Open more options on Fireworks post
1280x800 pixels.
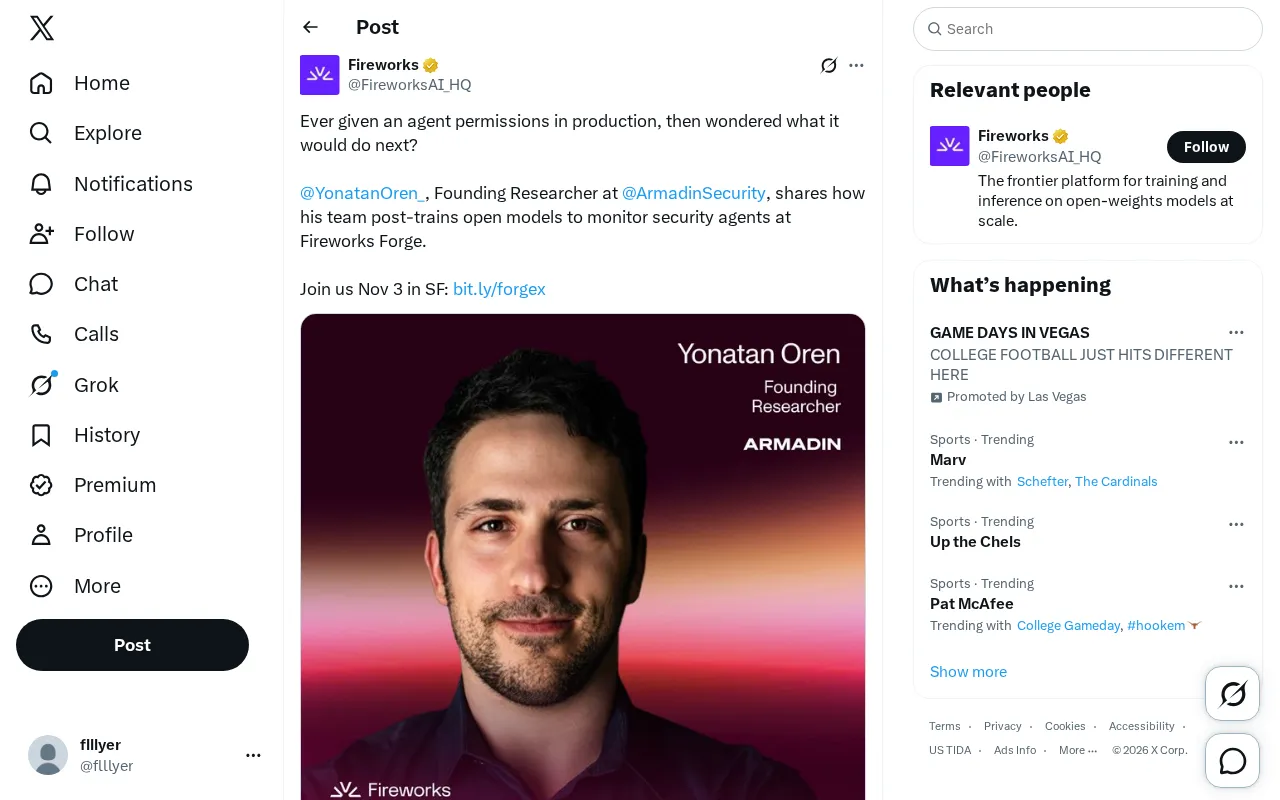pyautogui.click(x=856, y=65)
